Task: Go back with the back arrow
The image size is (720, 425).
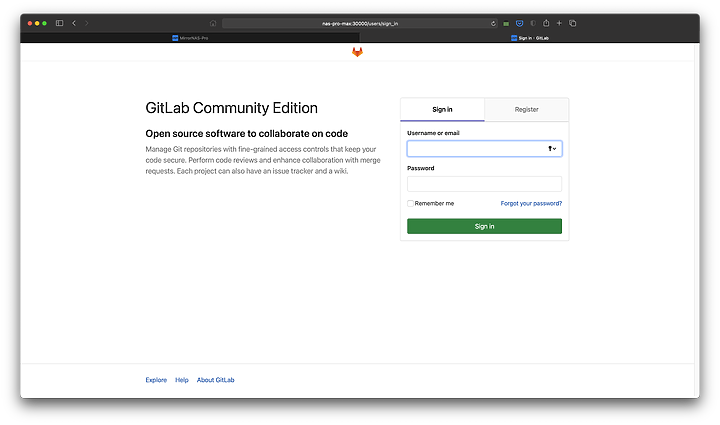Action: click(x=74, y=23)
